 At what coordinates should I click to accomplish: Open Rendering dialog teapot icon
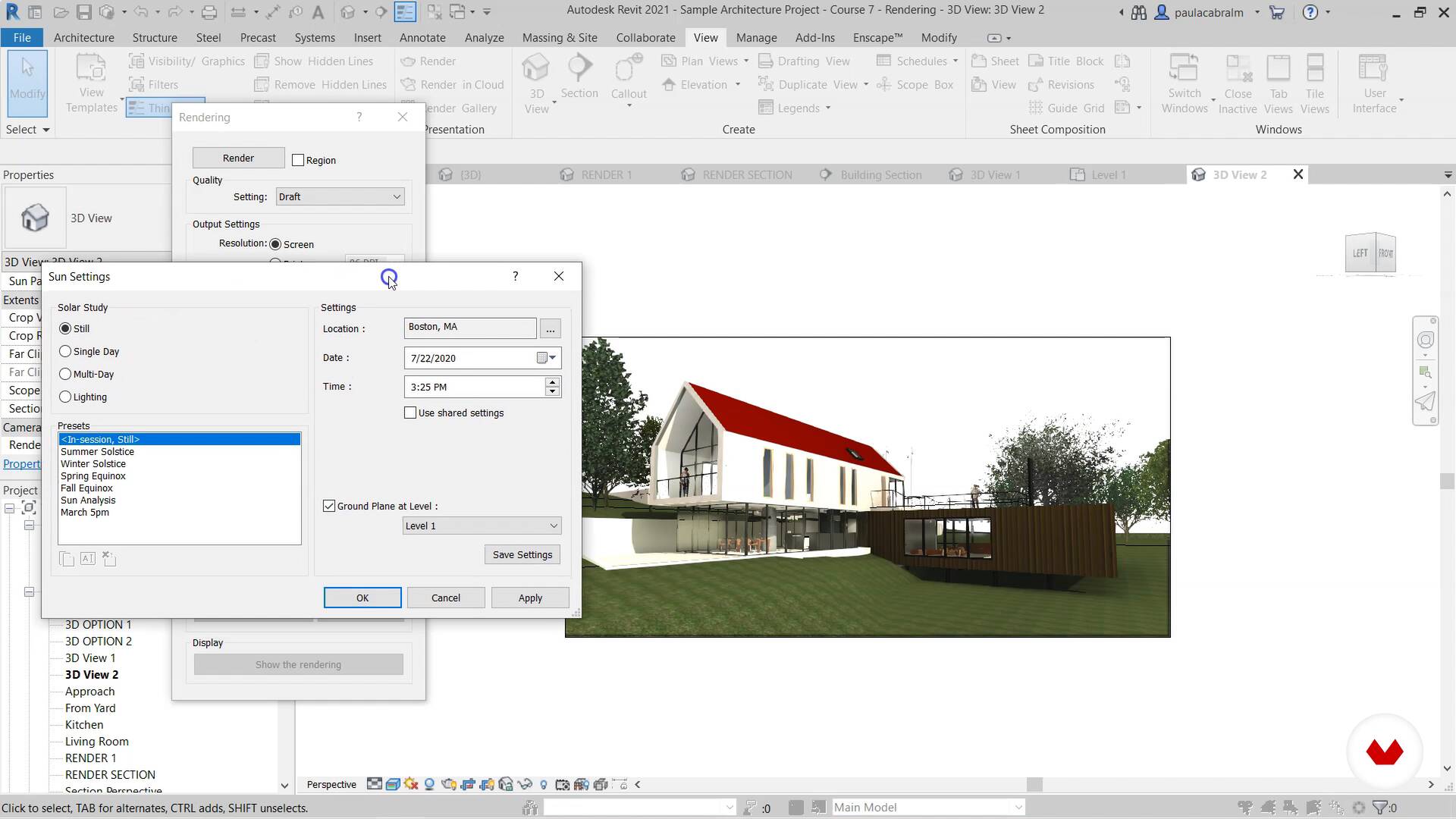click(x=449, y=784)
